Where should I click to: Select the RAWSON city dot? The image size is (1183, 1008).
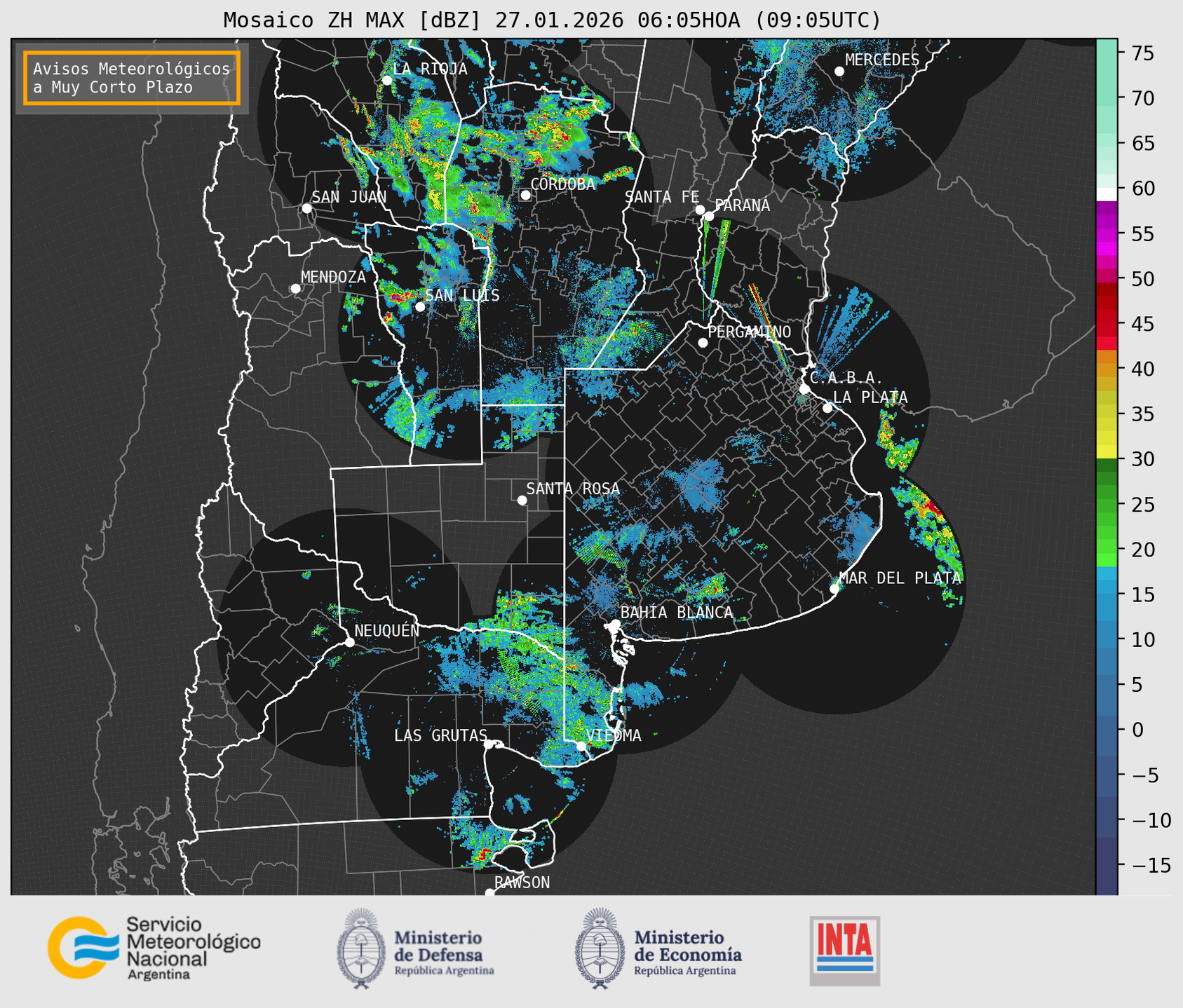pos(489,893)
